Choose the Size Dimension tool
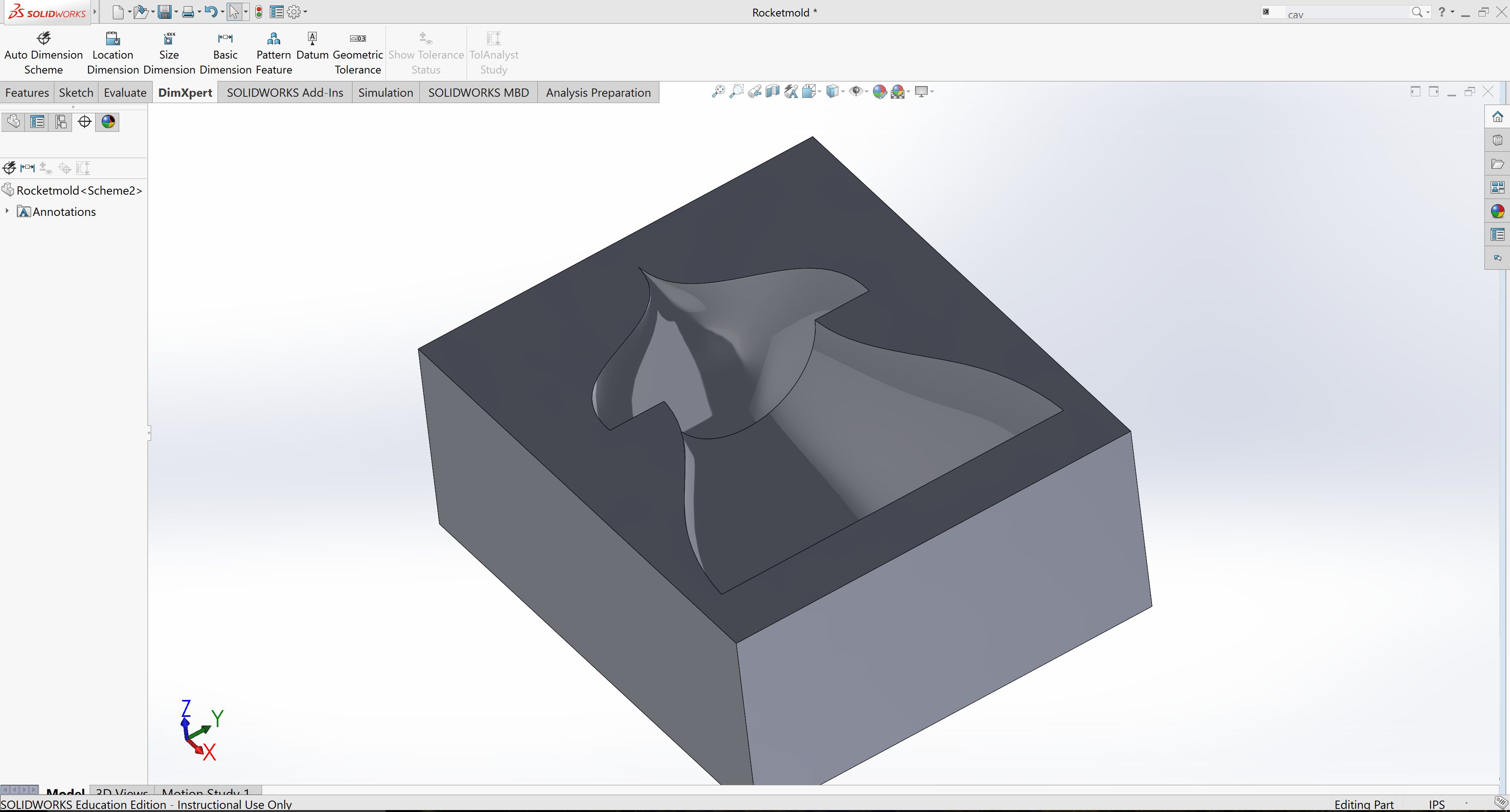The width and height of the screenshot is (1510, 812). [x=169, y=53]
